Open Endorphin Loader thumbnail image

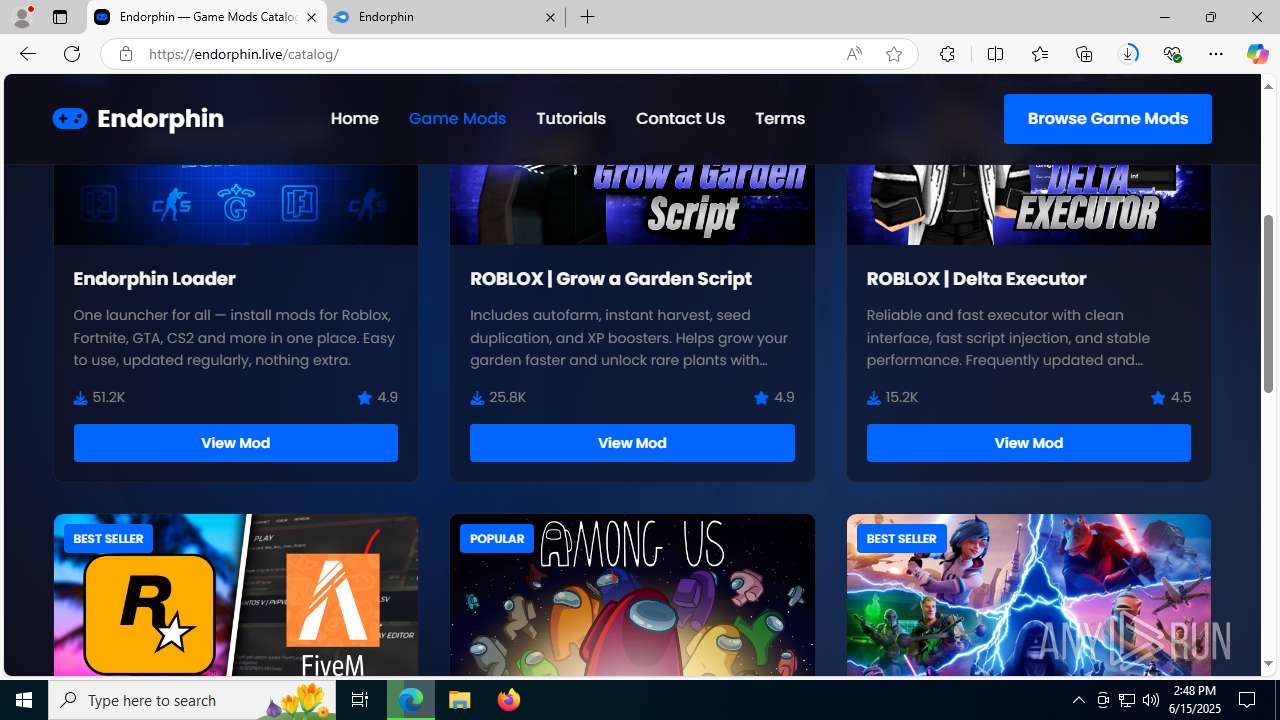click(235, 204)
